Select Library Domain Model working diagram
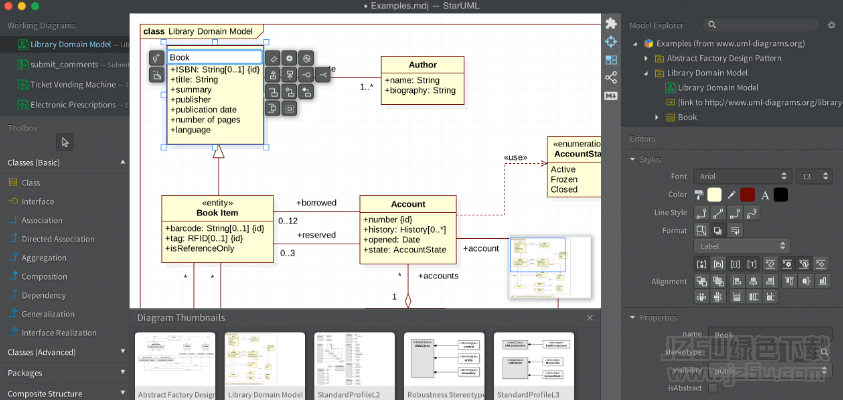The image size is (843, 400). click(x=65, y=44)
